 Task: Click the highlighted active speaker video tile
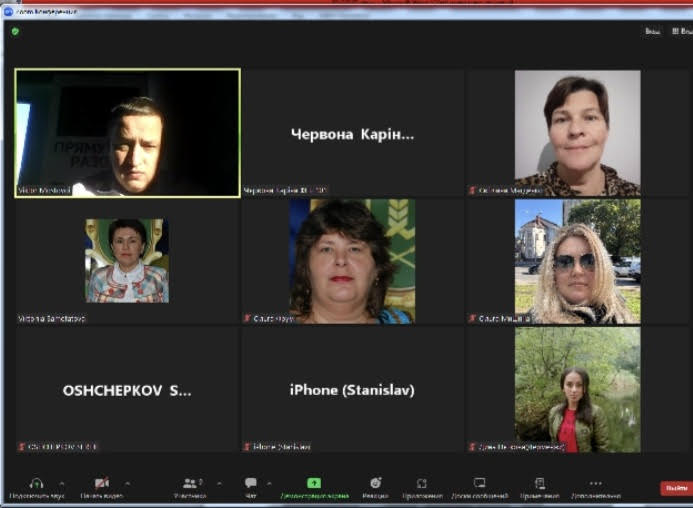tap(127, 133)
